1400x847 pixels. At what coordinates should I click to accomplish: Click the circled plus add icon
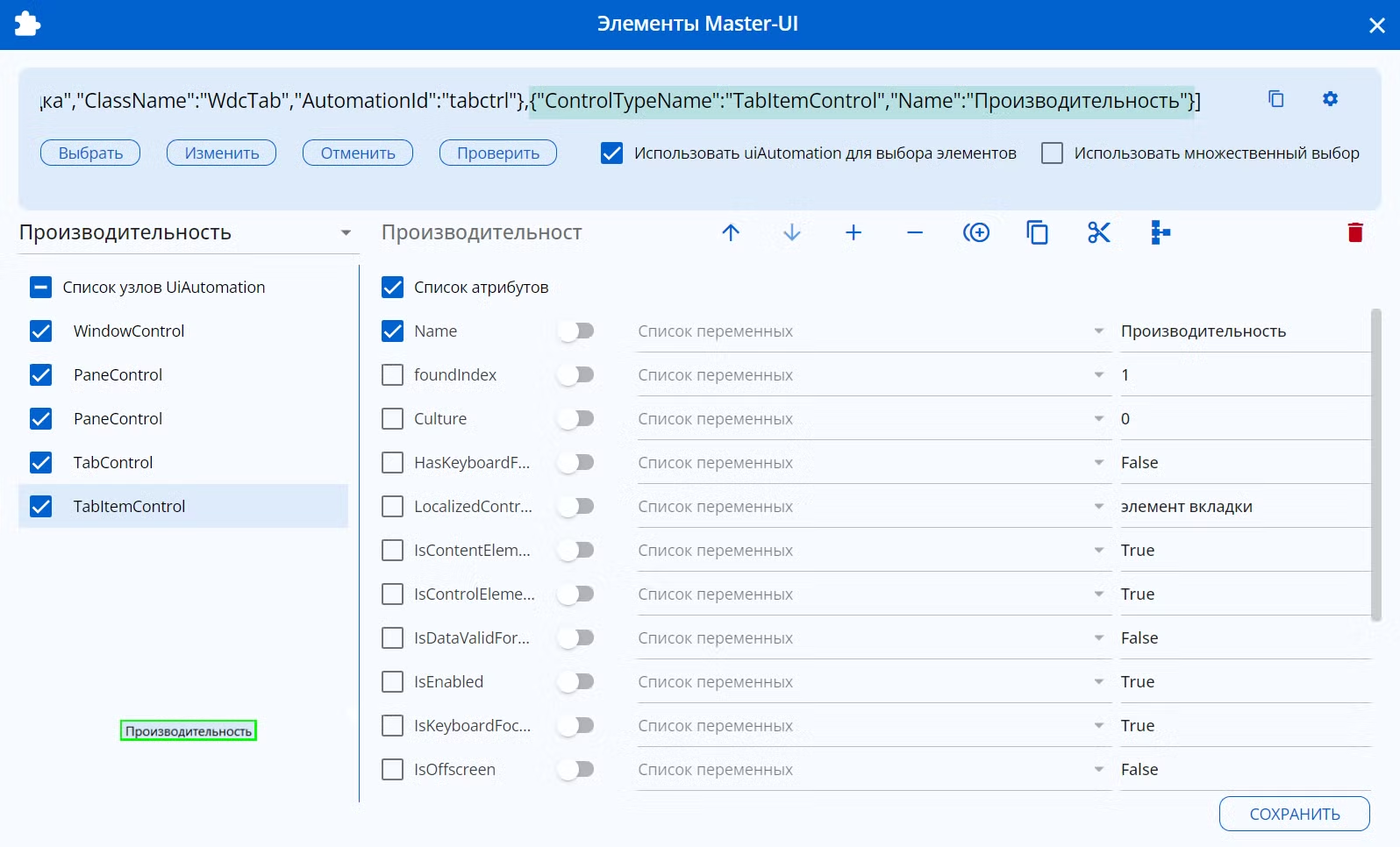click(x=976, y=232)
